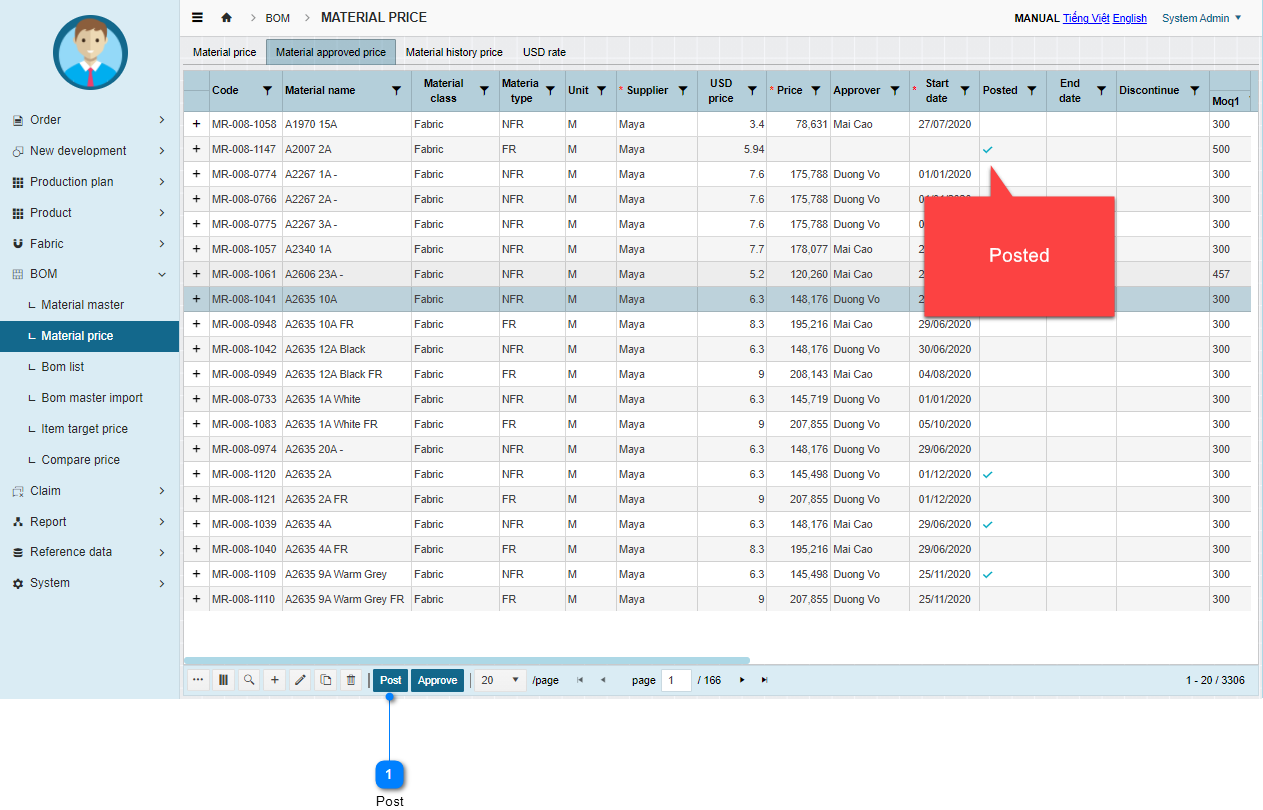Jump to first page arrow
The height and width of the screenshot is (810, 1263).
click(580, 680)
